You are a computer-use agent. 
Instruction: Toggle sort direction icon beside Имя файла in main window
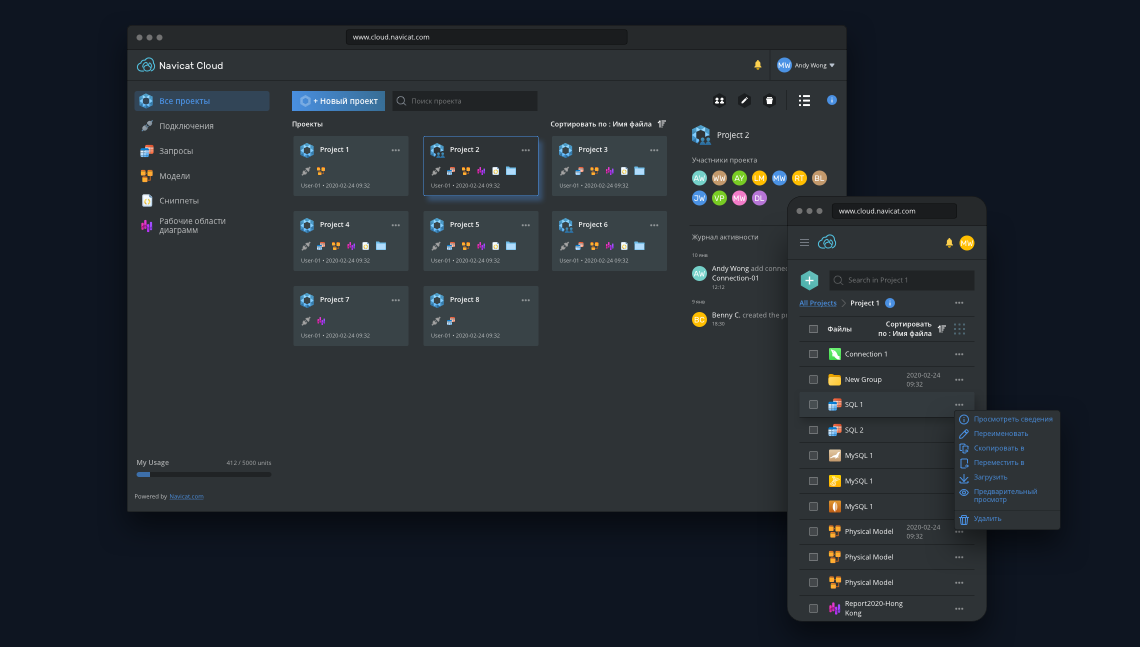click(x=662, y=124)
